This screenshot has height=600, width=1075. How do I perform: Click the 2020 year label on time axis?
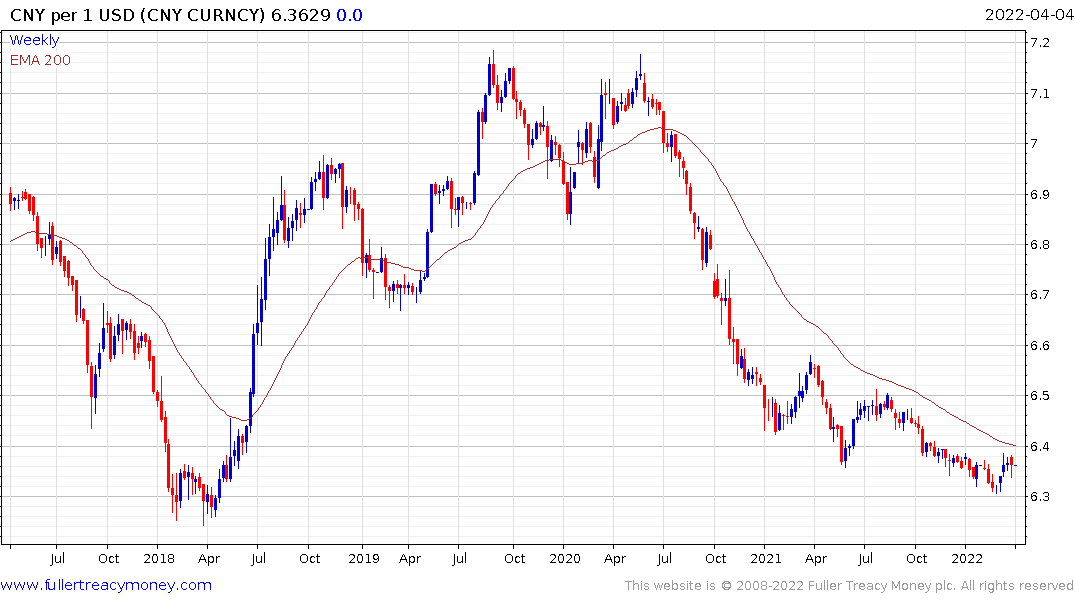coord(565,558)
